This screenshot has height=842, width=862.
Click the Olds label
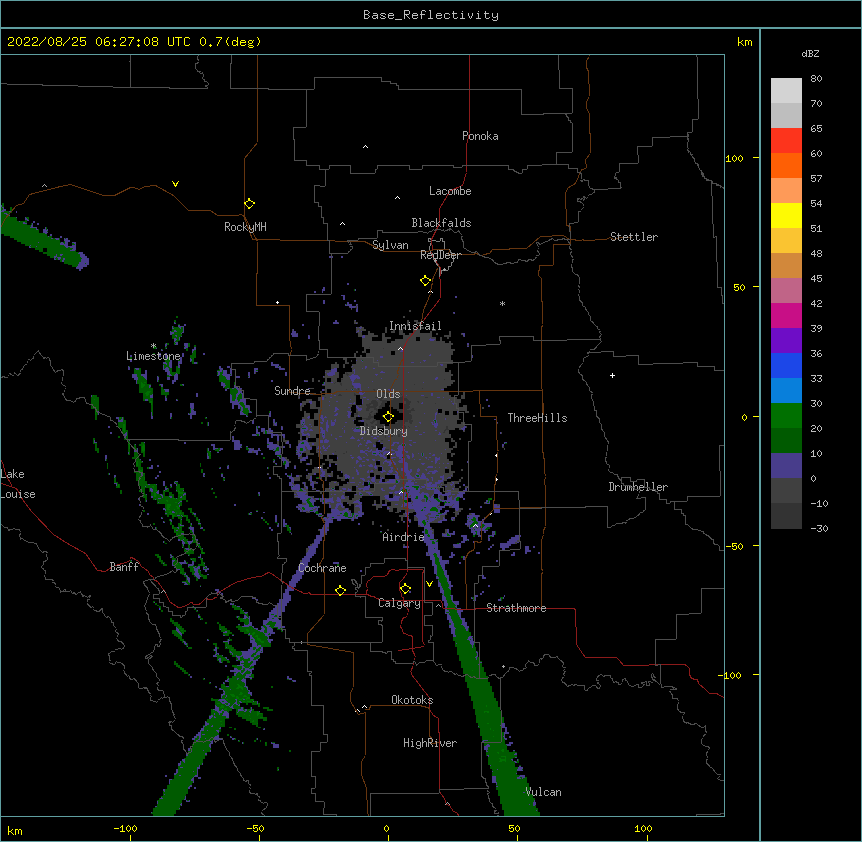coord(388,394)
